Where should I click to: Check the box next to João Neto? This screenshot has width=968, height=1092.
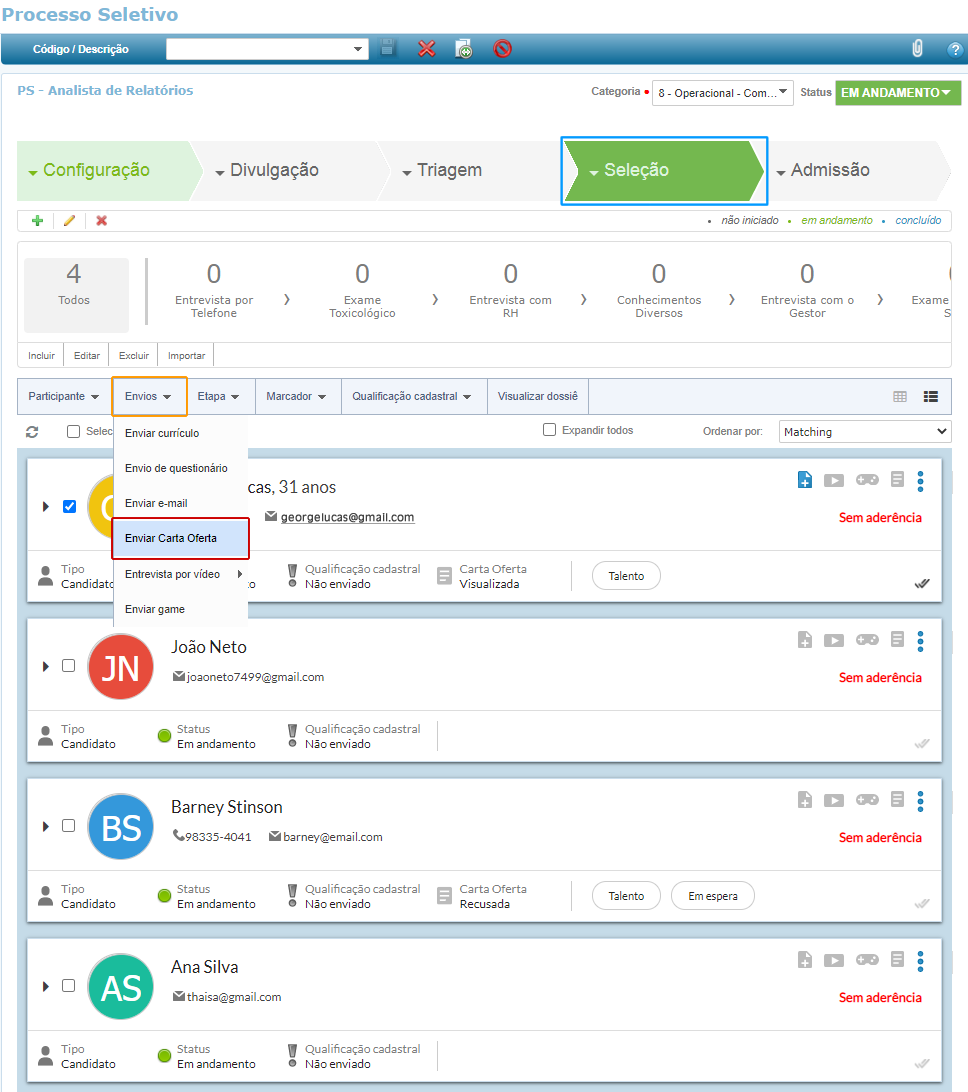69,666
